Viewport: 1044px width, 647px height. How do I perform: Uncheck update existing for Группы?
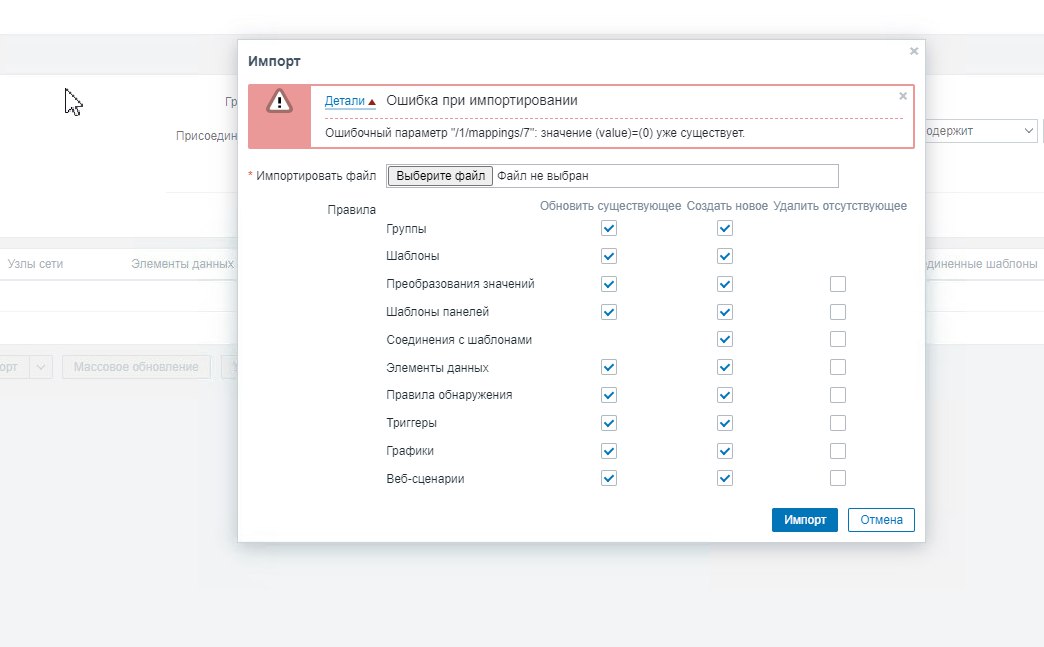click(x=609, y=229)
